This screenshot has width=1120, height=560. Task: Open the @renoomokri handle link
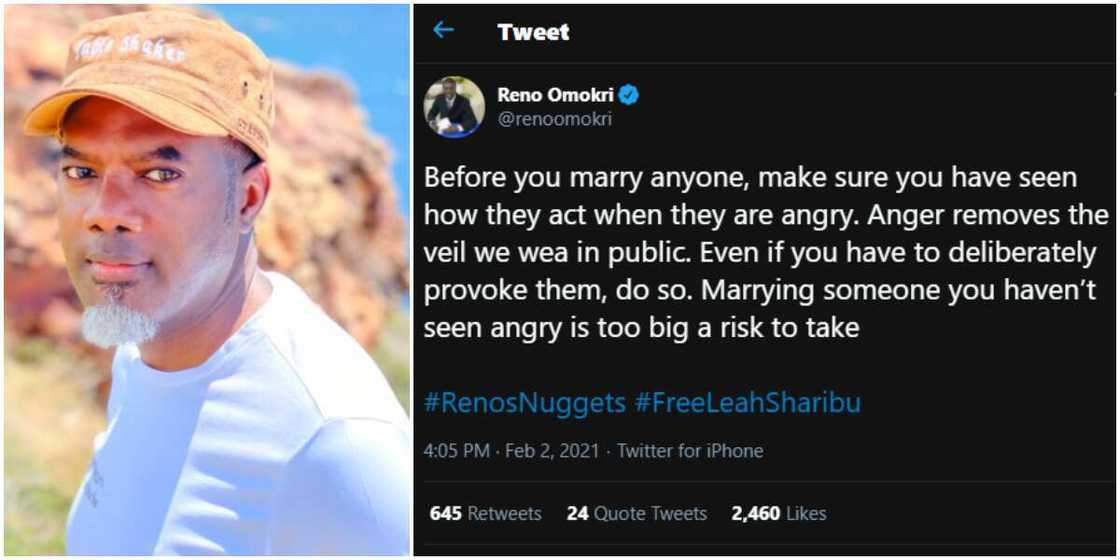click(554, 119)
